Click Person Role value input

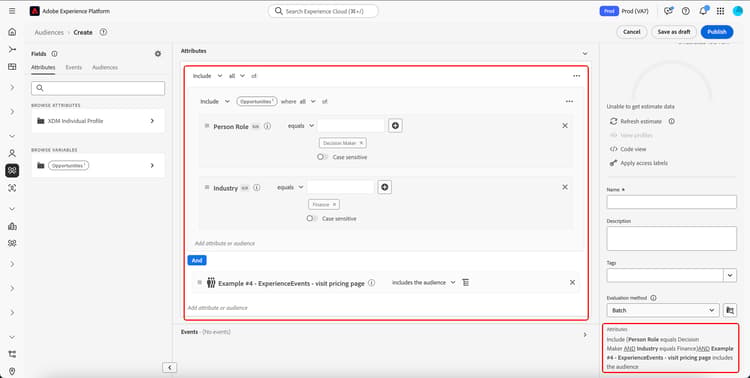point(351,125)
